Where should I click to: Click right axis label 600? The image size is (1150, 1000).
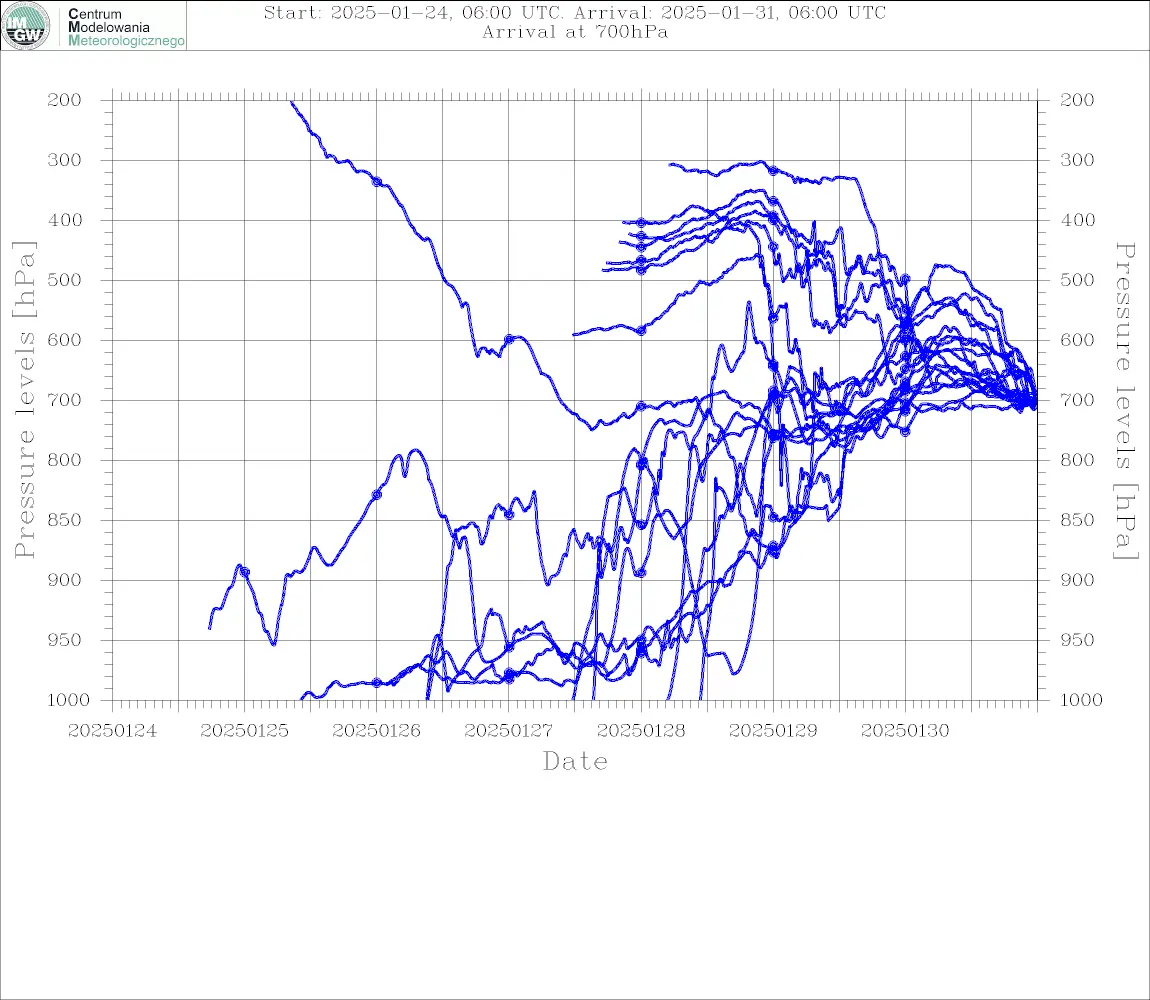click(1077, 340)
